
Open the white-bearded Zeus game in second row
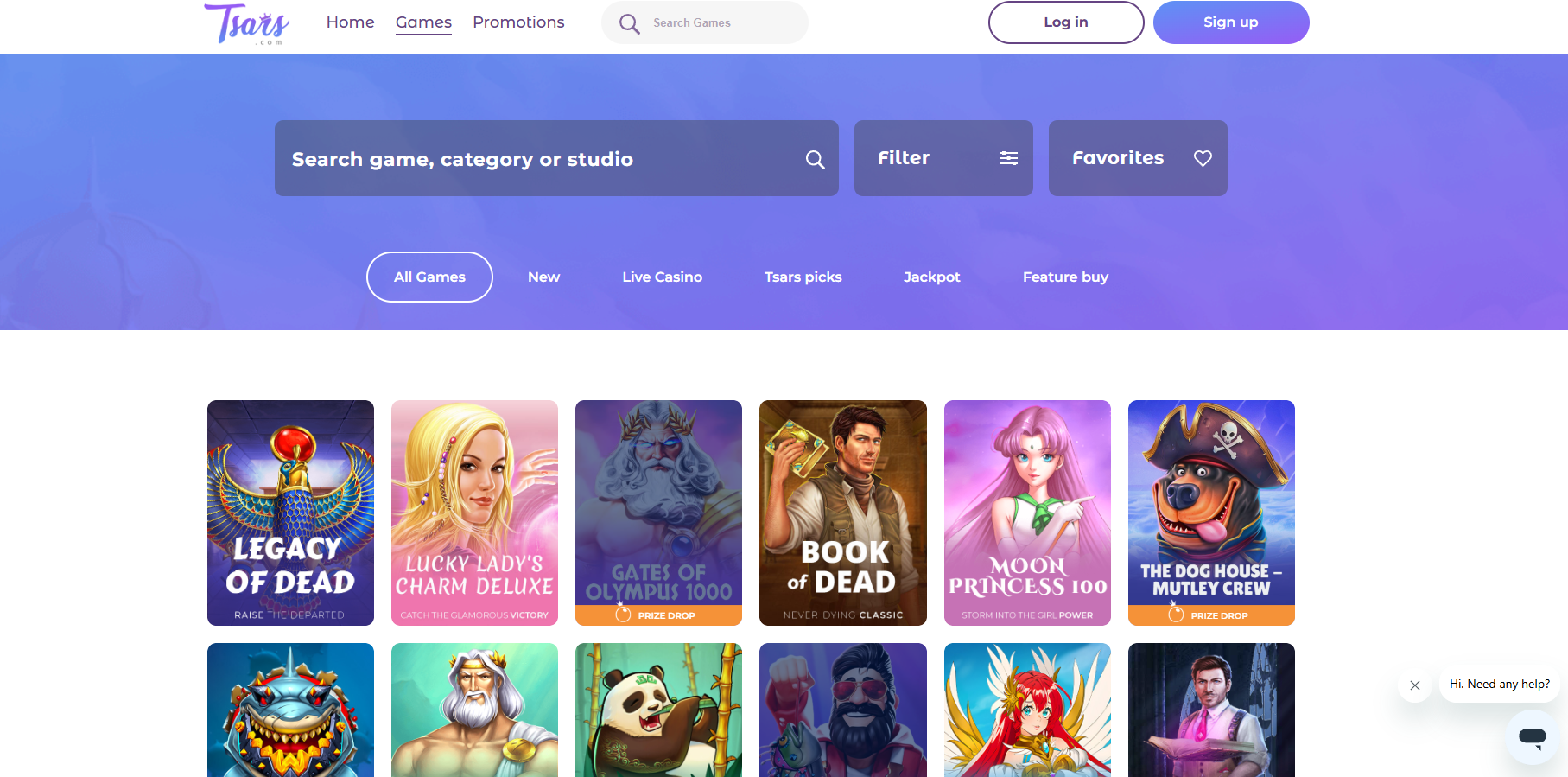474,710
